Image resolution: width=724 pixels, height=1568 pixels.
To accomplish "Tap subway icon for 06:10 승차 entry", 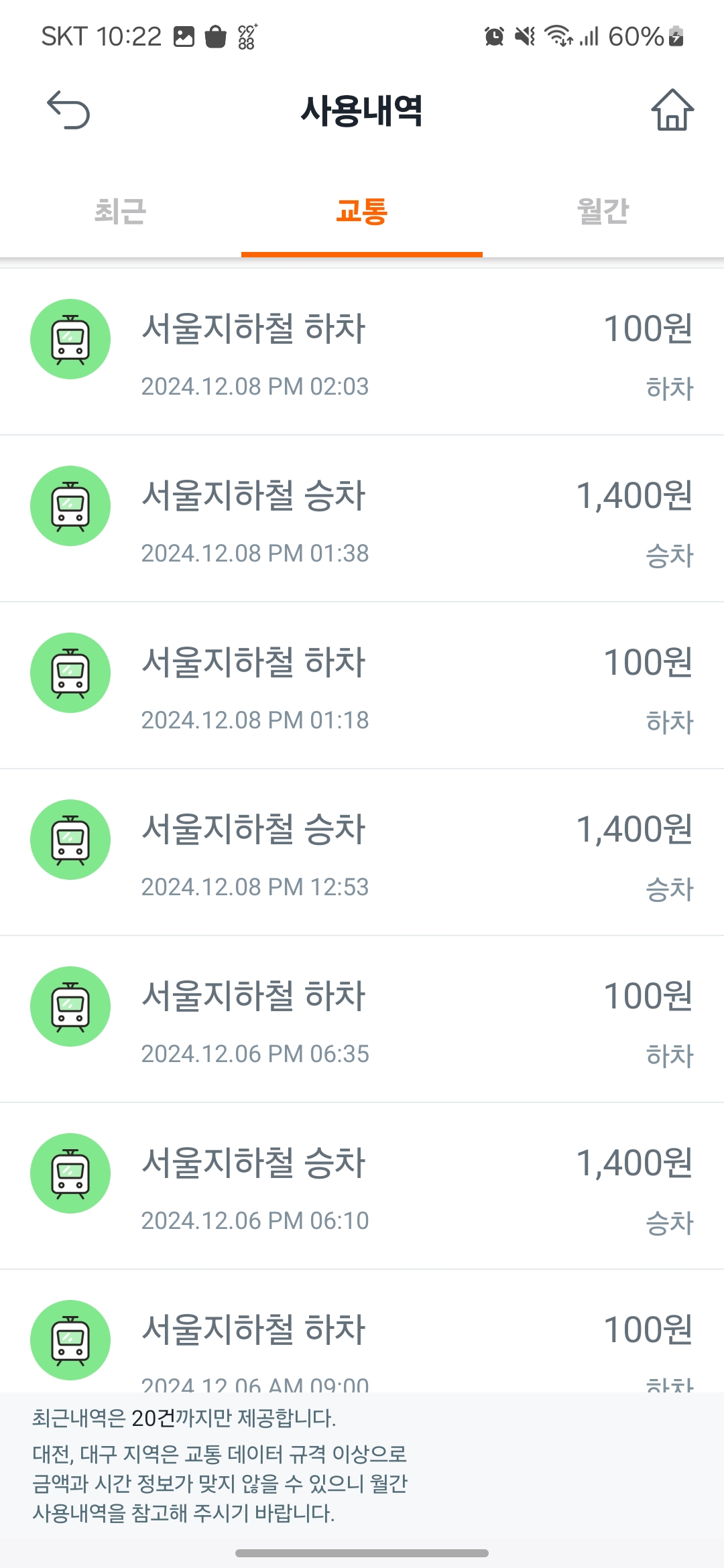I will (70, 1173).
